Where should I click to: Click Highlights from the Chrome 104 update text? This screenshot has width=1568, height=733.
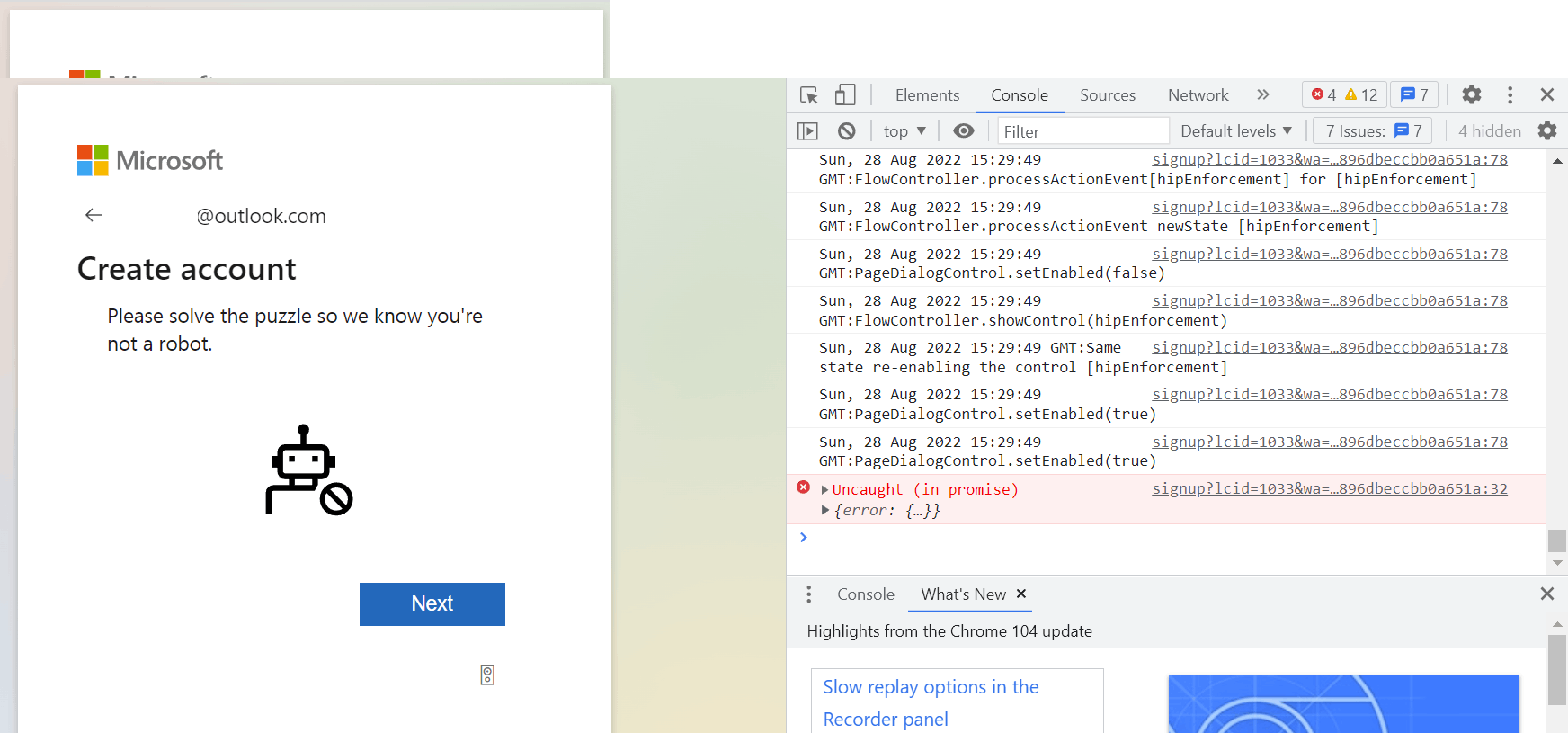949,631
